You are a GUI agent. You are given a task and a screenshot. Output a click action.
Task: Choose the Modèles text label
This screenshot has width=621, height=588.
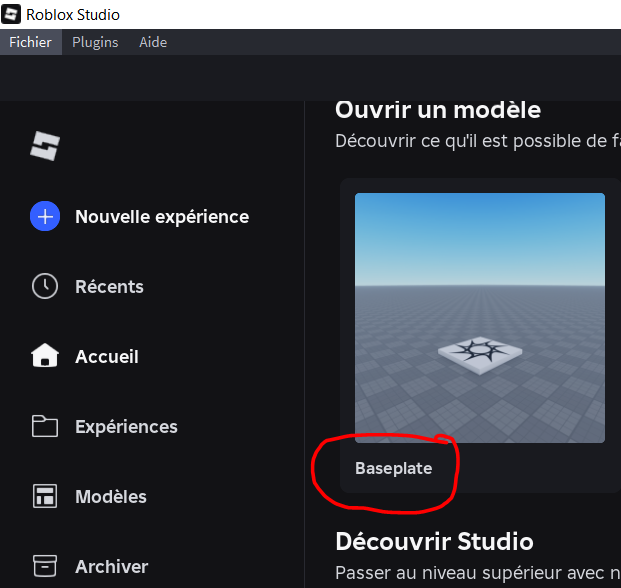tap(110, 496)
